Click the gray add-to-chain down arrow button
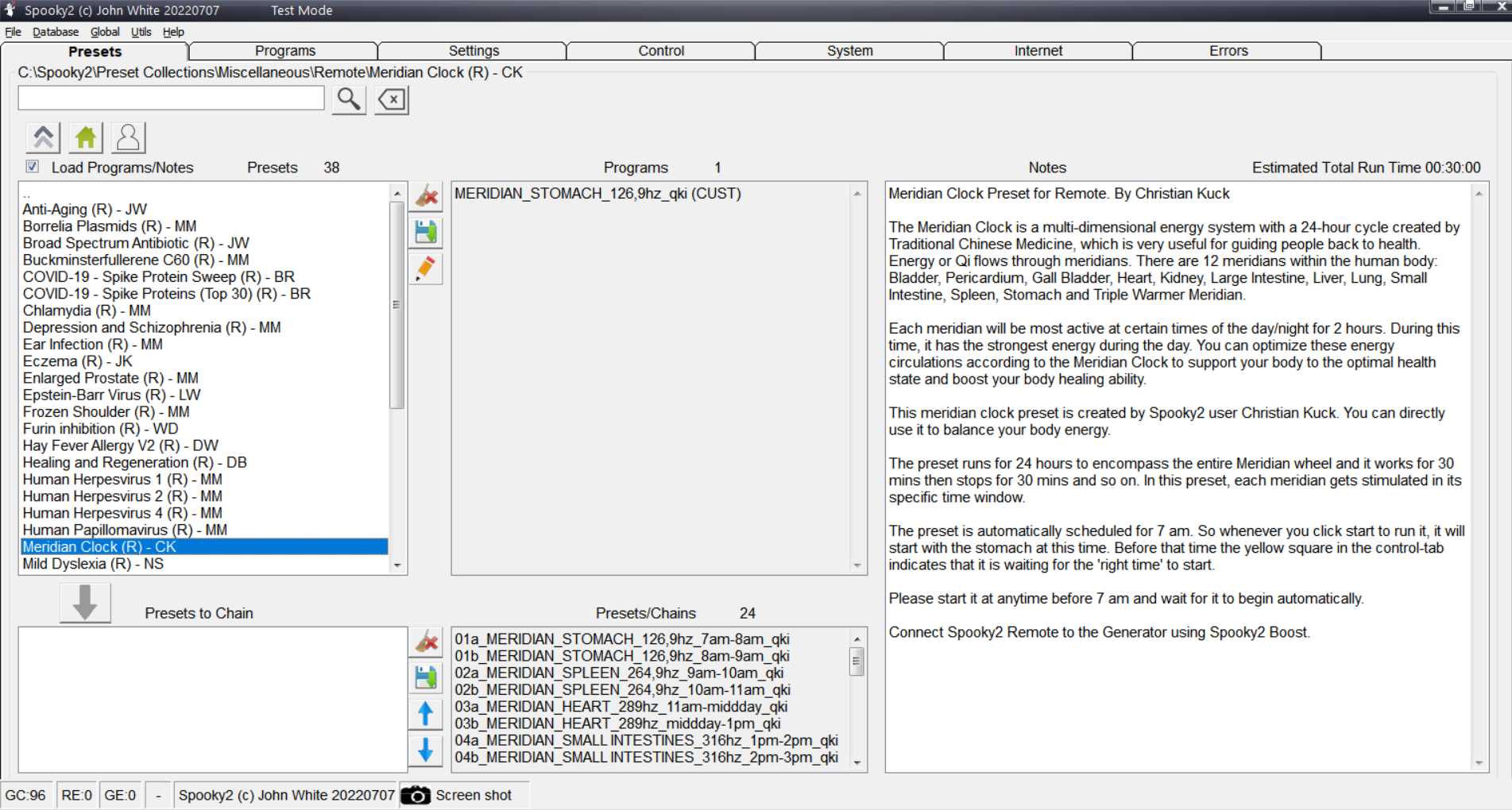 [x=85, y=603]
